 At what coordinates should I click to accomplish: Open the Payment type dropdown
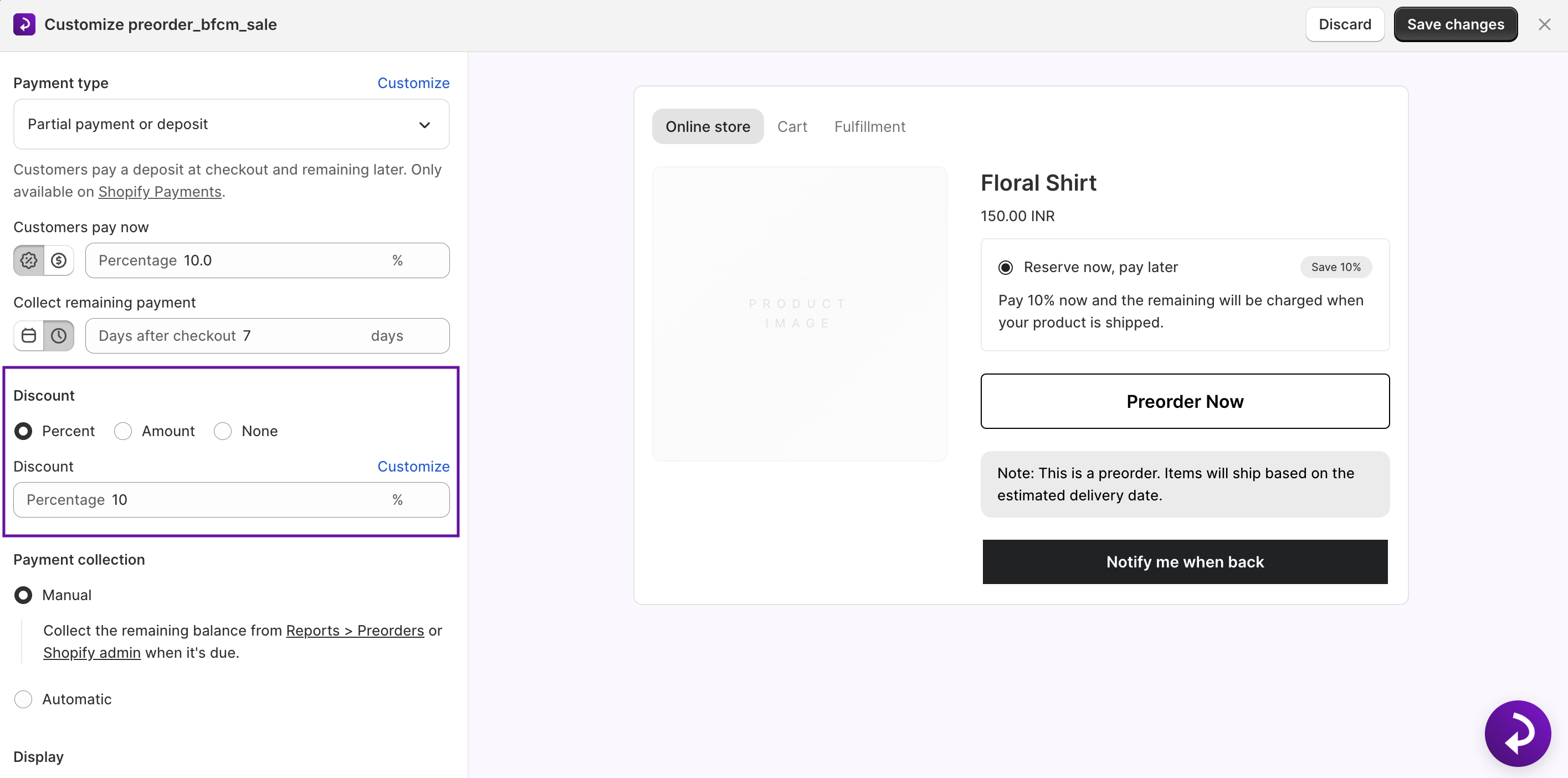coord(231,124)
